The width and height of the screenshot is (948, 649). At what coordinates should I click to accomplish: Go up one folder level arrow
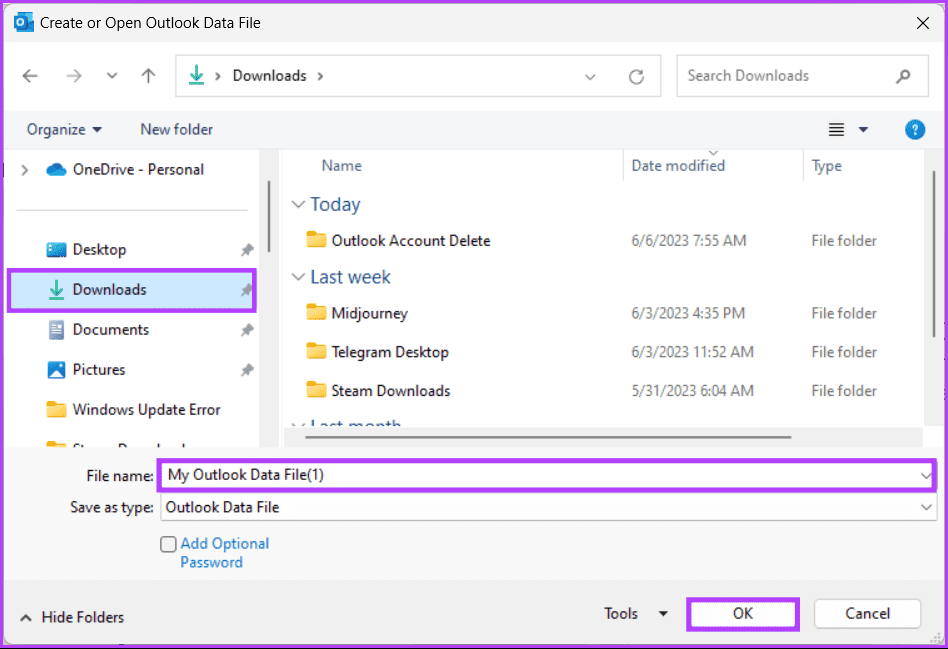coord(148,76)
